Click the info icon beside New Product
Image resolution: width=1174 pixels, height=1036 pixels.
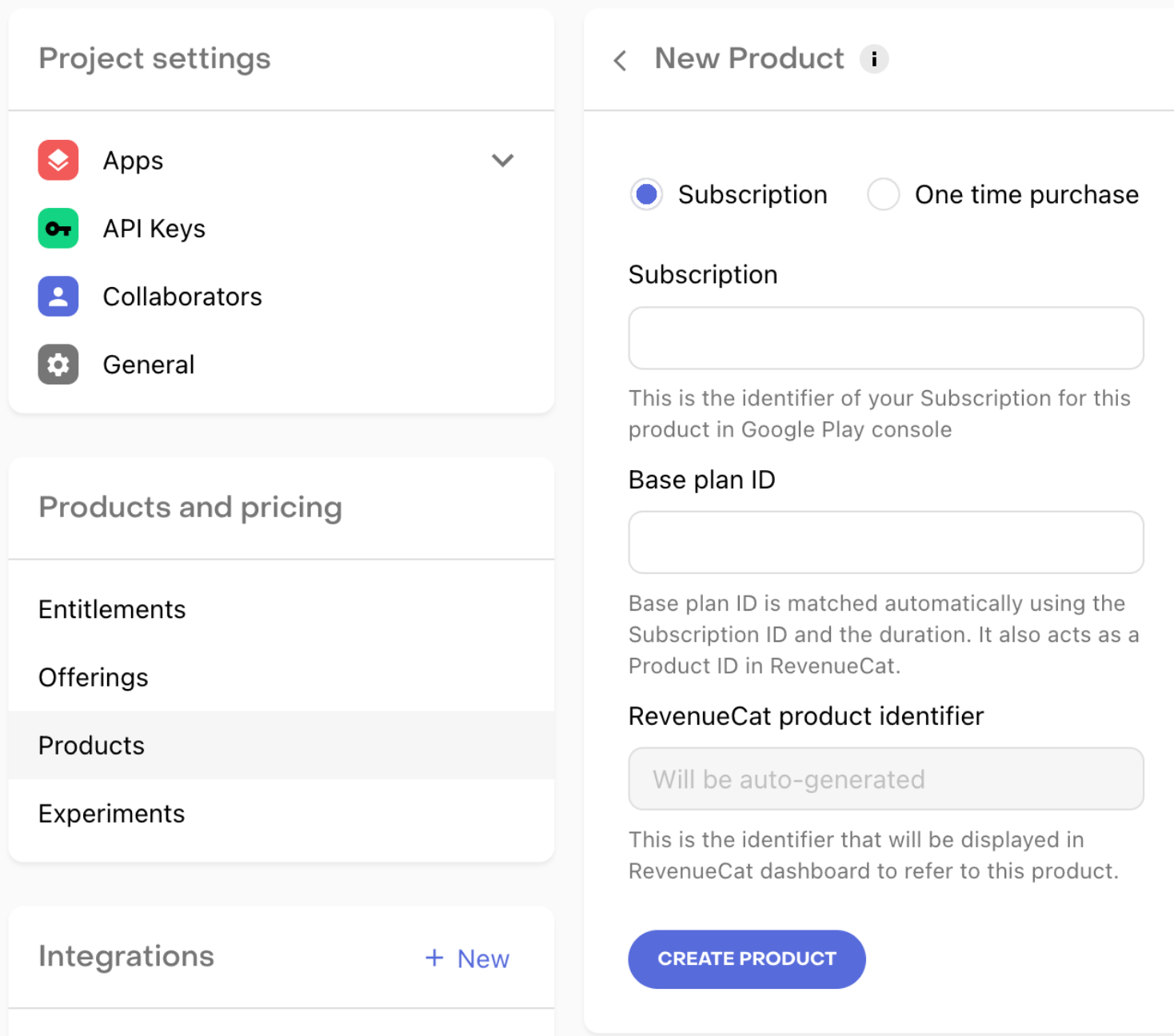[x=874, y=59]
